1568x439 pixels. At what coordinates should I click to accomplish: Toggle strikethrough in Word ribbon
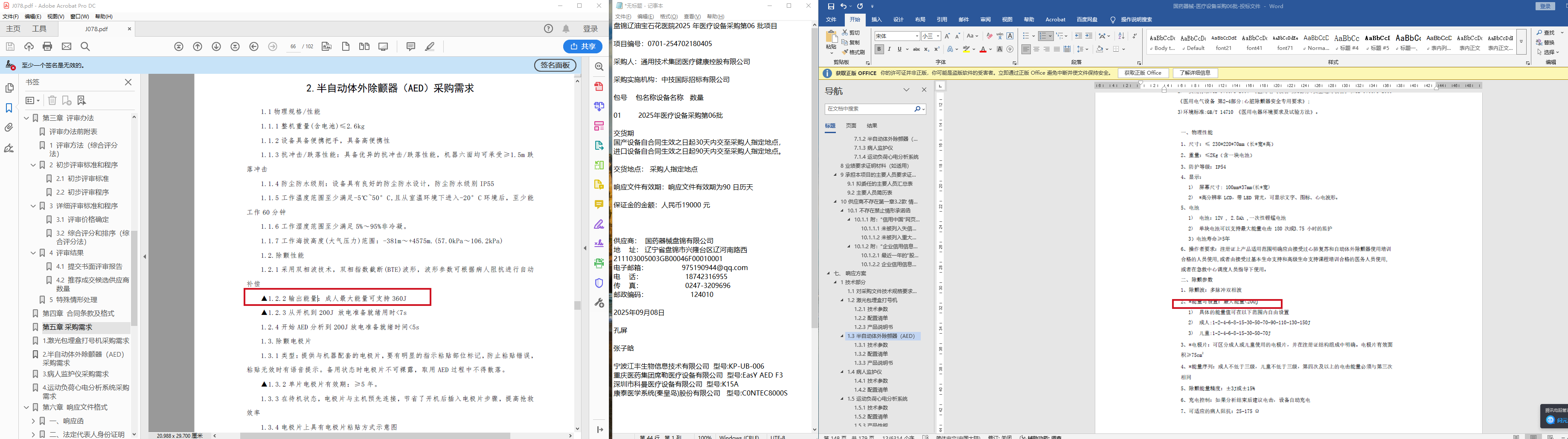pos(917,49)
